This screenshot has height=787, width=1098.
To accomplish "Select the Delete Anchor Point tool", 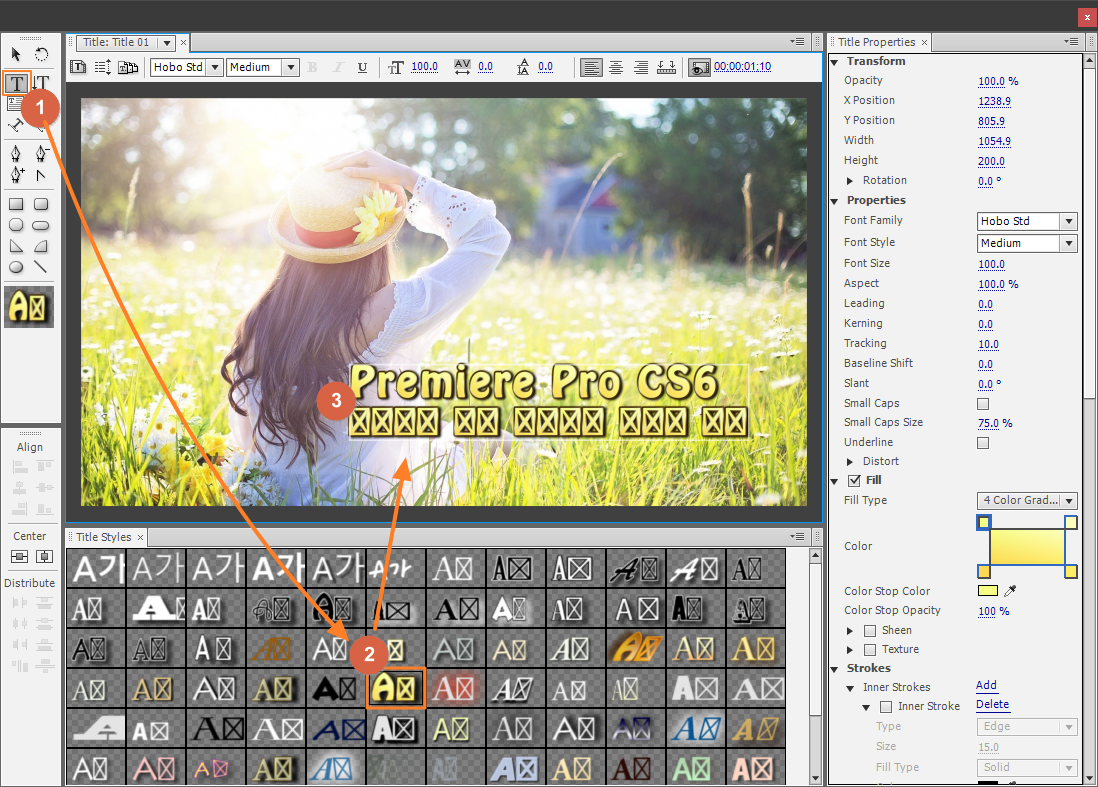I will [x=41, y=153].
